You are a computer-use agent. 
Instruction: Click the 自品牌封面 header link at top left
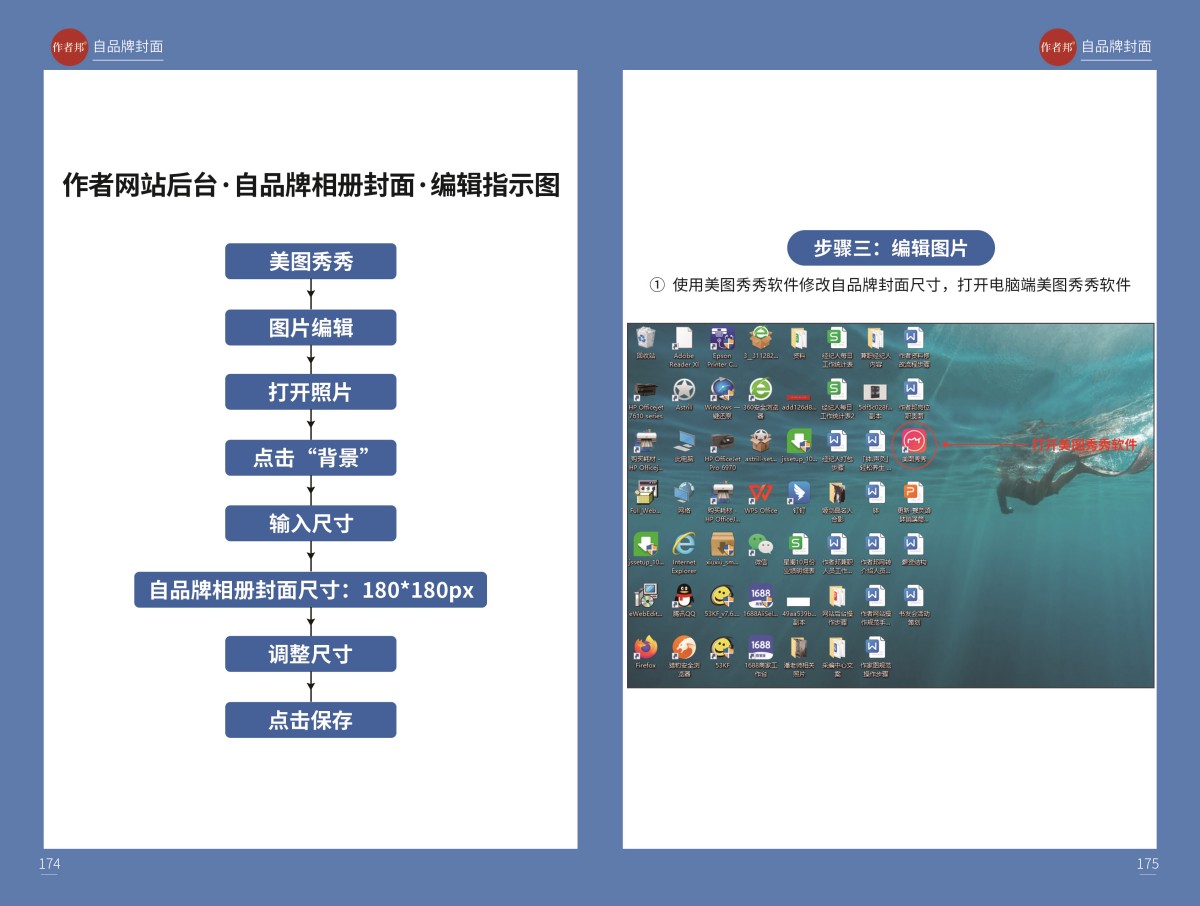(x=127, y=47)
